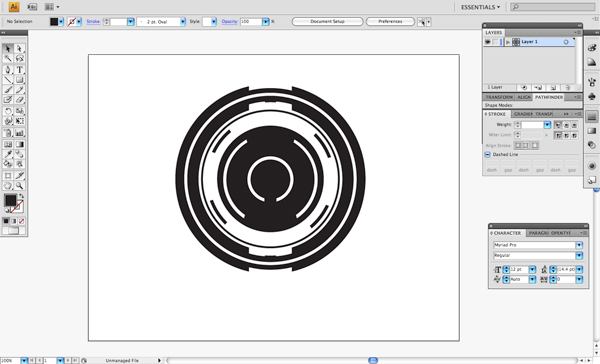This screenshot has height=364, width=600.
Task: Click the Preferences button
Action: point(390,22)
